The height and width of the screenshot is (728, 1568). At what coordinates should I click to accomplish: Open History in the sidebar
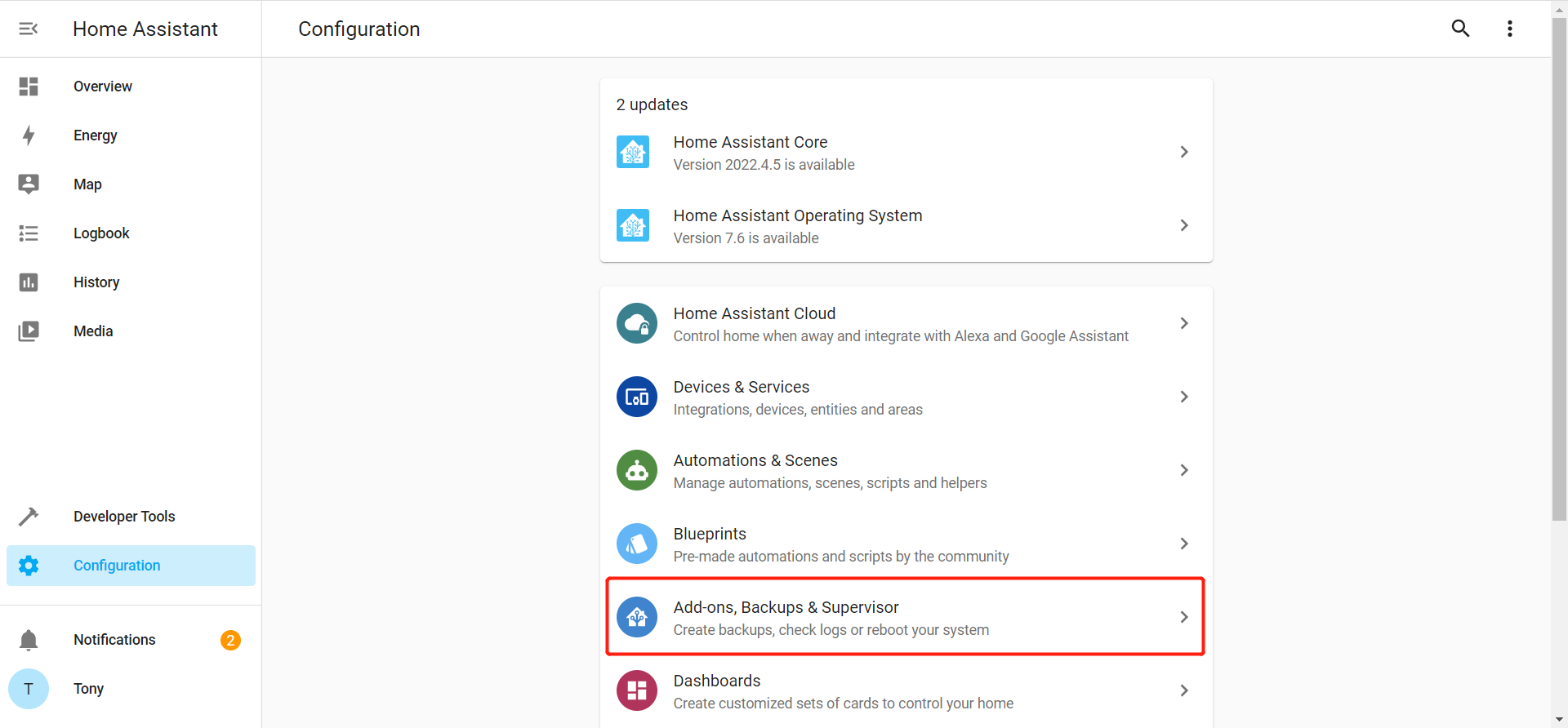point(131,282)
